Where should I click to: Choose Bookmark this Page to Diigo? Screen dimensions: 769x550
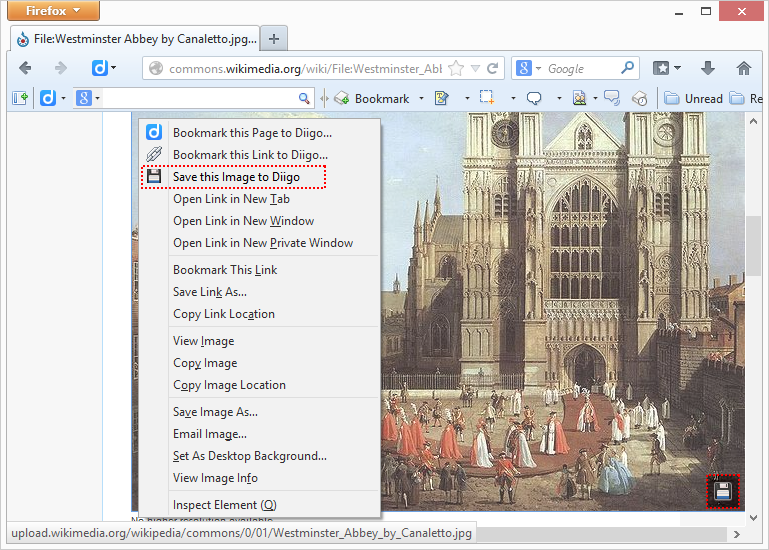coord(259,132)
